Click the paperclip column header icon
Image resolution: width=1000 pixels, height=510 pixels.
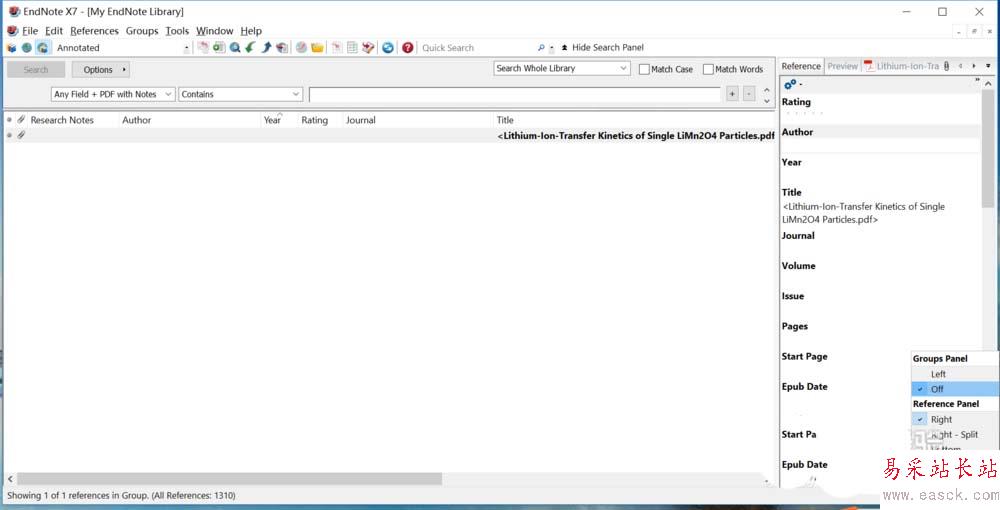click(21, 120)
